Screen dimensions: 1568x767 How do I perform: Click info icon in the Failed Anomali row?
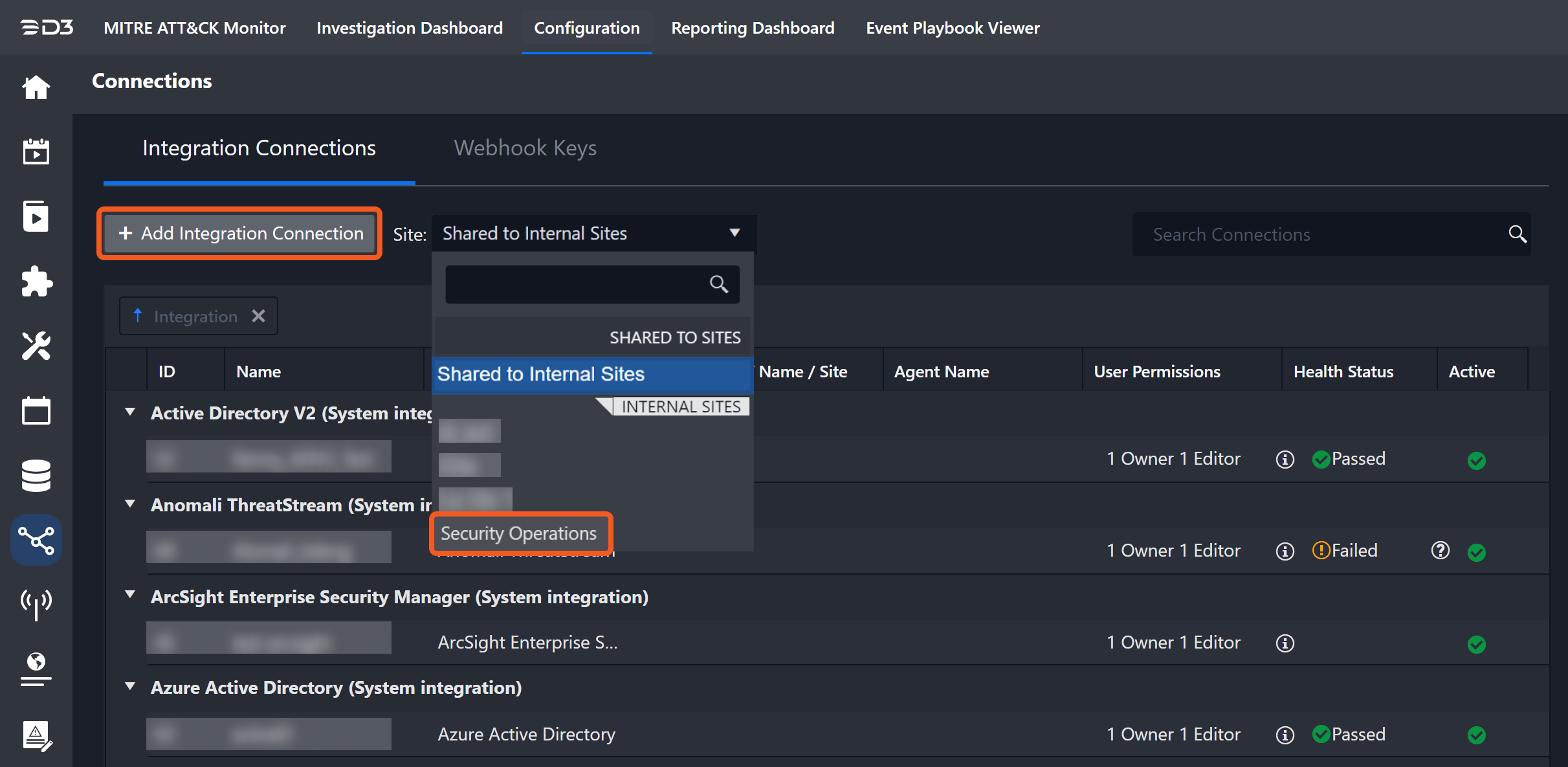[x=1285, y=551]
